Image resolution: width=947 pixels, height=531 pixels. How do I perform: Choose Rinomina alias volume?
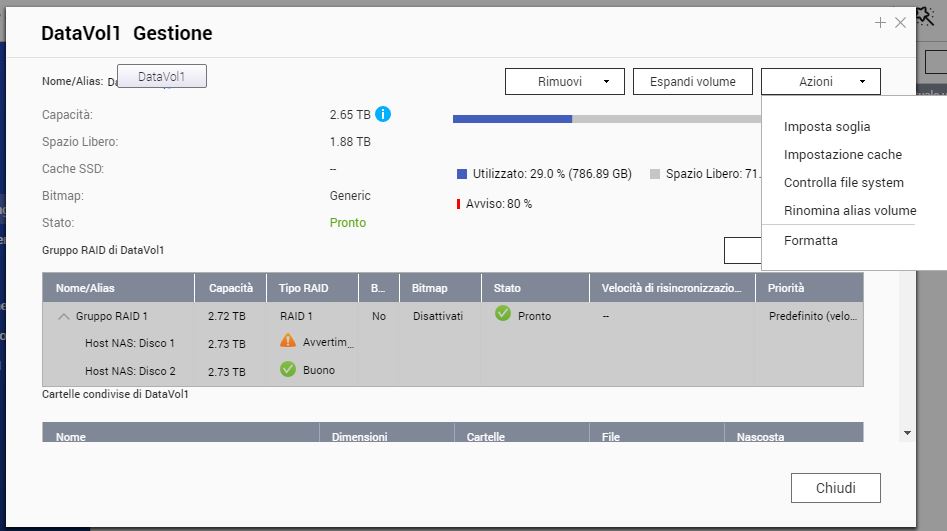[x=849, y=211]
